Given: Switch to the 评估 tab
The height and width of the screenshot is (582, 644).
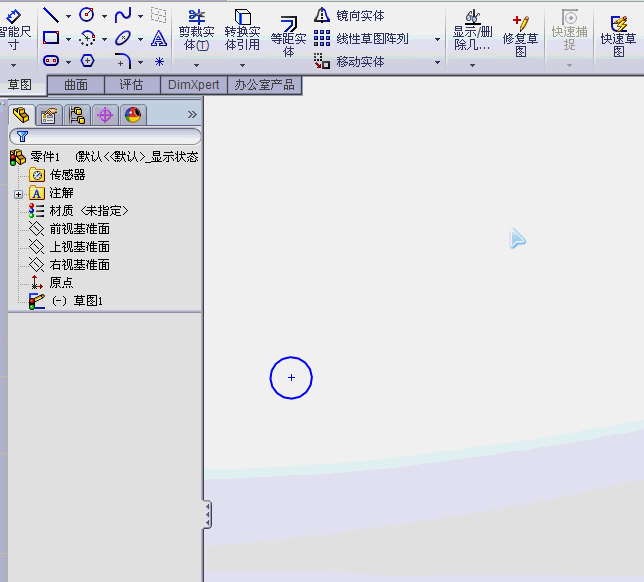Looking at the screenshot, I should (131, 85).
